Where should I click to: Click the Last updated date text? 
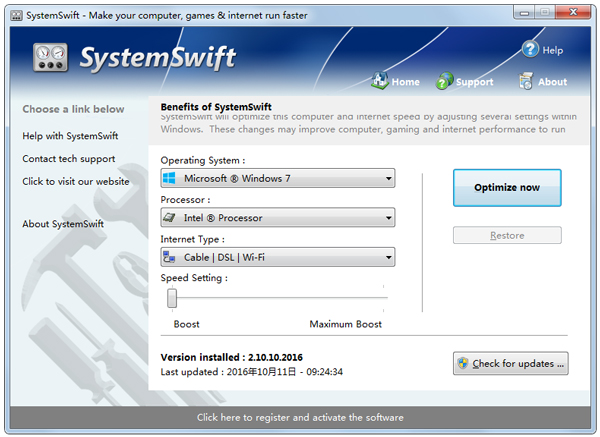[x=252, y=372]
